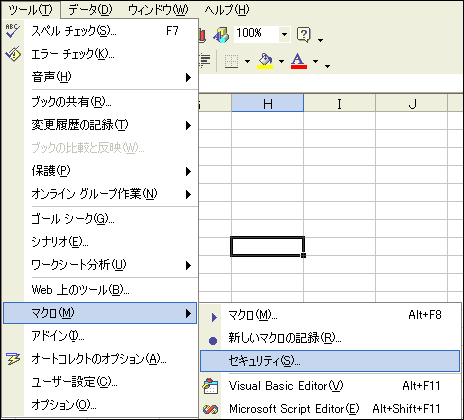Click the spell check ABC icon
This screenshot has width=464, height=420.
tap(13, 31)
